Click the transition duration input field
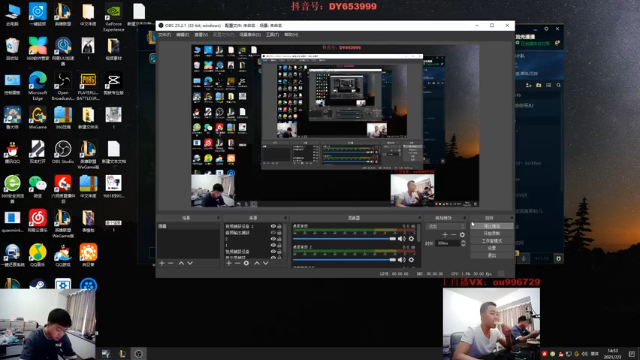The height and width of the screenshot is (360, 640). (x=448, y=243)
